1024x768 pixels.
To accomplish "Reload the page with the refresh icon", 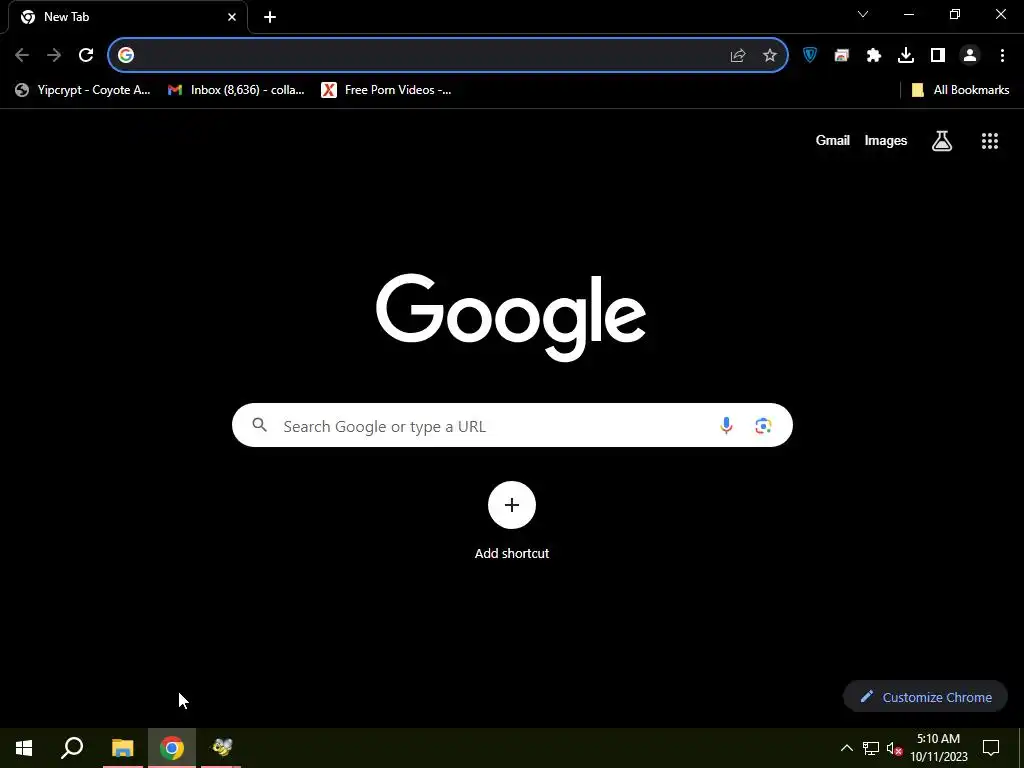I will 86,56.
